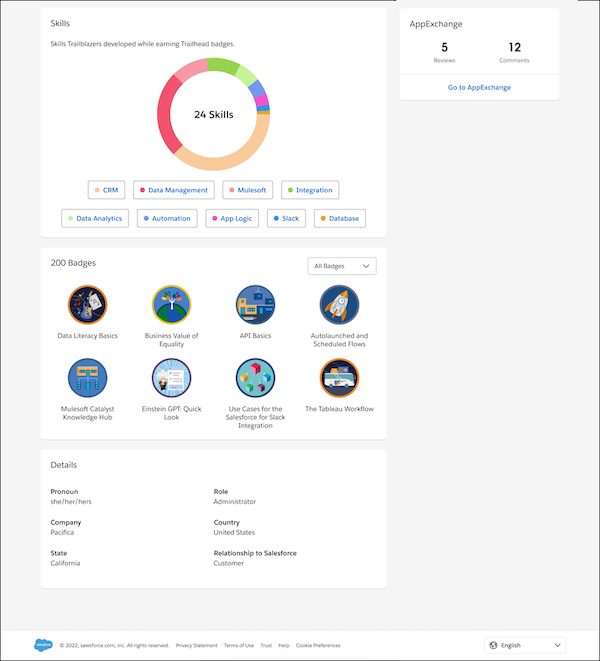
Task: Open the Autolaunched and Scheduled Flows badge icon
Action: (339, 305)
